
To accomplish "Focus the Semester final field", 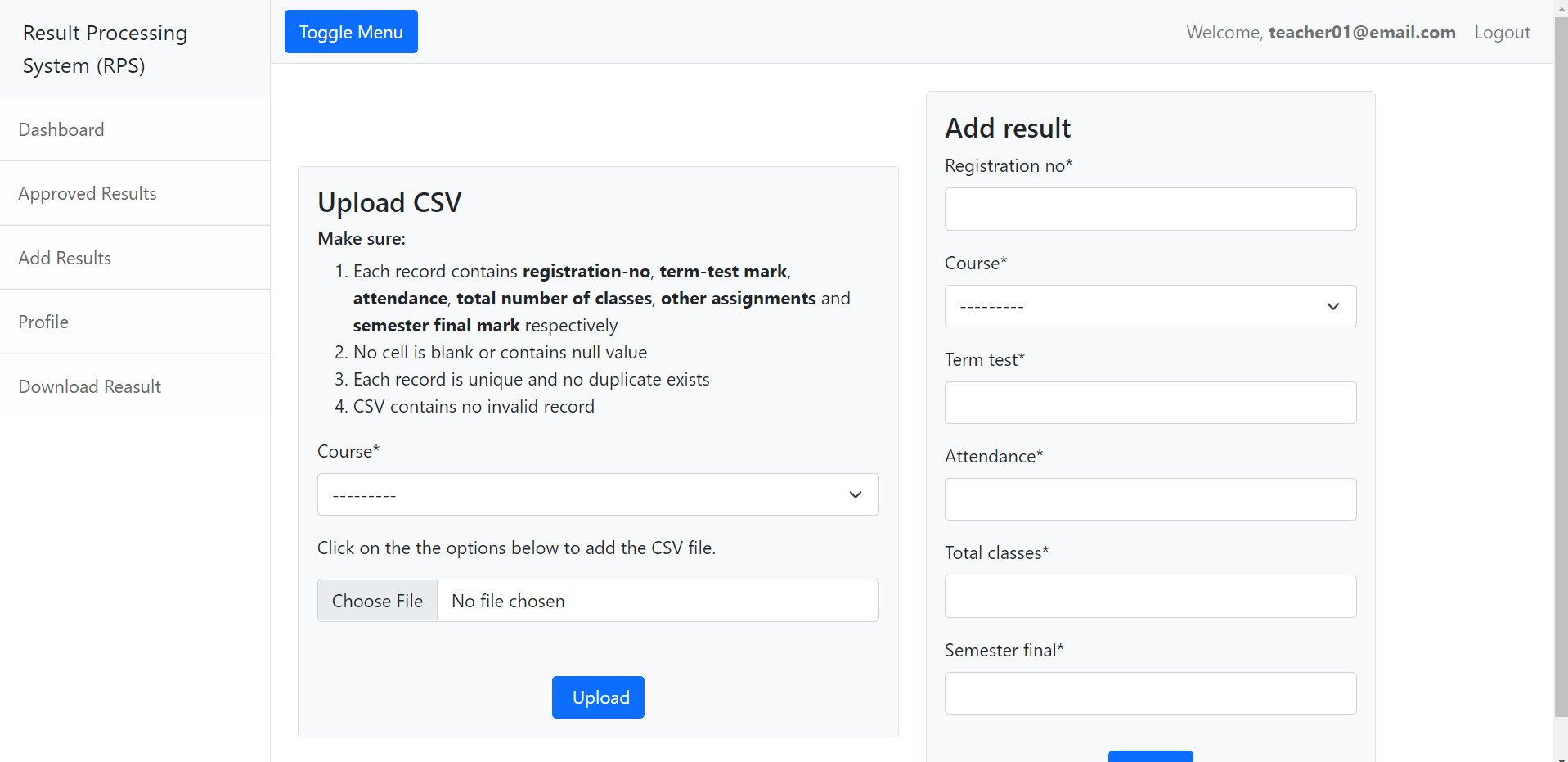I will (x=1150, y=693).
